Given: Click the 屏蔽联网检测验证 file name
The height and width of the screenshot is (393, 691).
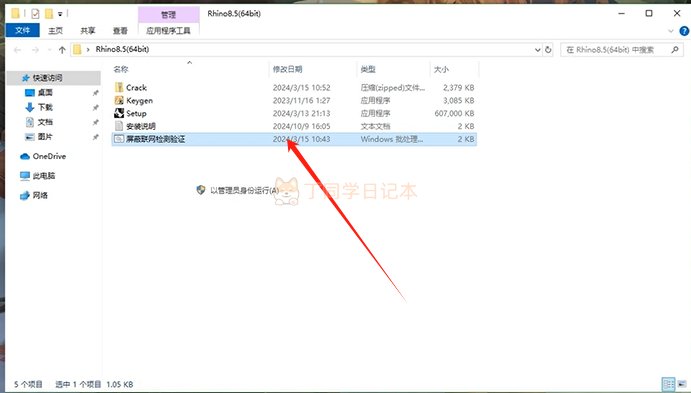Looking at the screenshot, I should point(155,139).
